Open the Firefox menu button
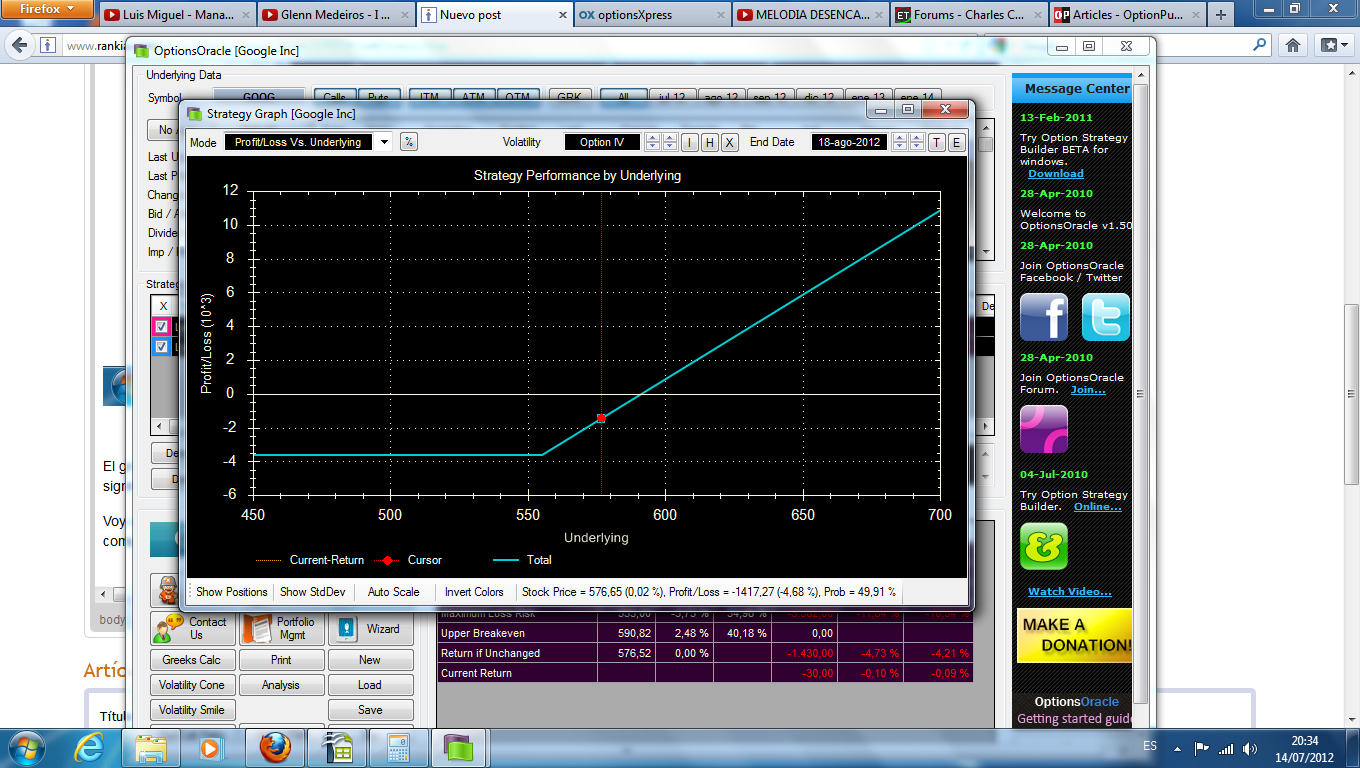The height and width of the screenshot is (768, 1360). (48, 9)
